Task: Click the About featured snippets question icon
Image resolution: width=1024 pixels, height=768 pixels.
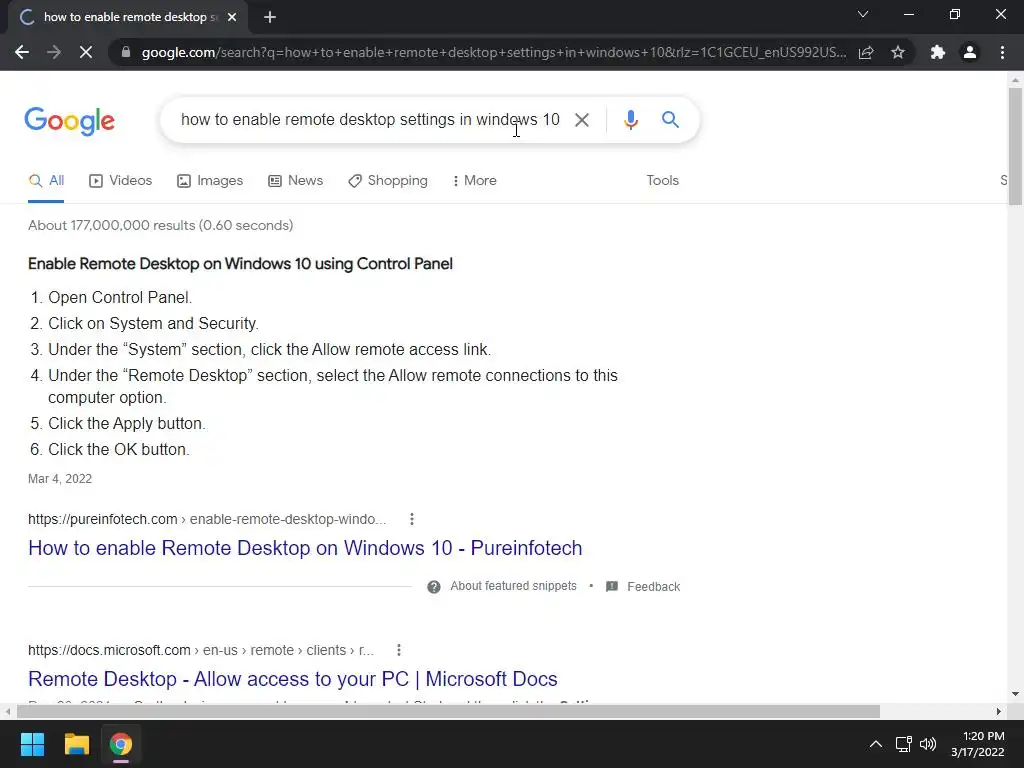Action: tap(434, 586)
